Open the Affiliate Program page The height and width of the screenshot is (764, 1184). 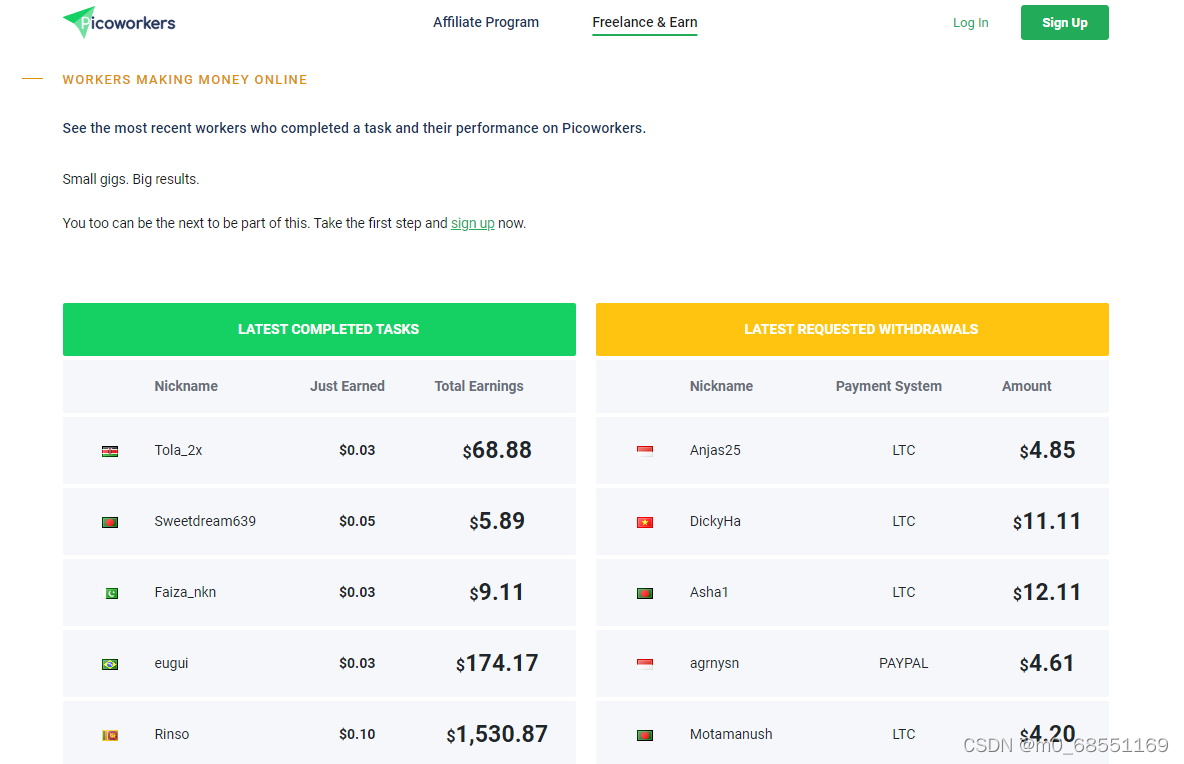(x=486, y=23)
